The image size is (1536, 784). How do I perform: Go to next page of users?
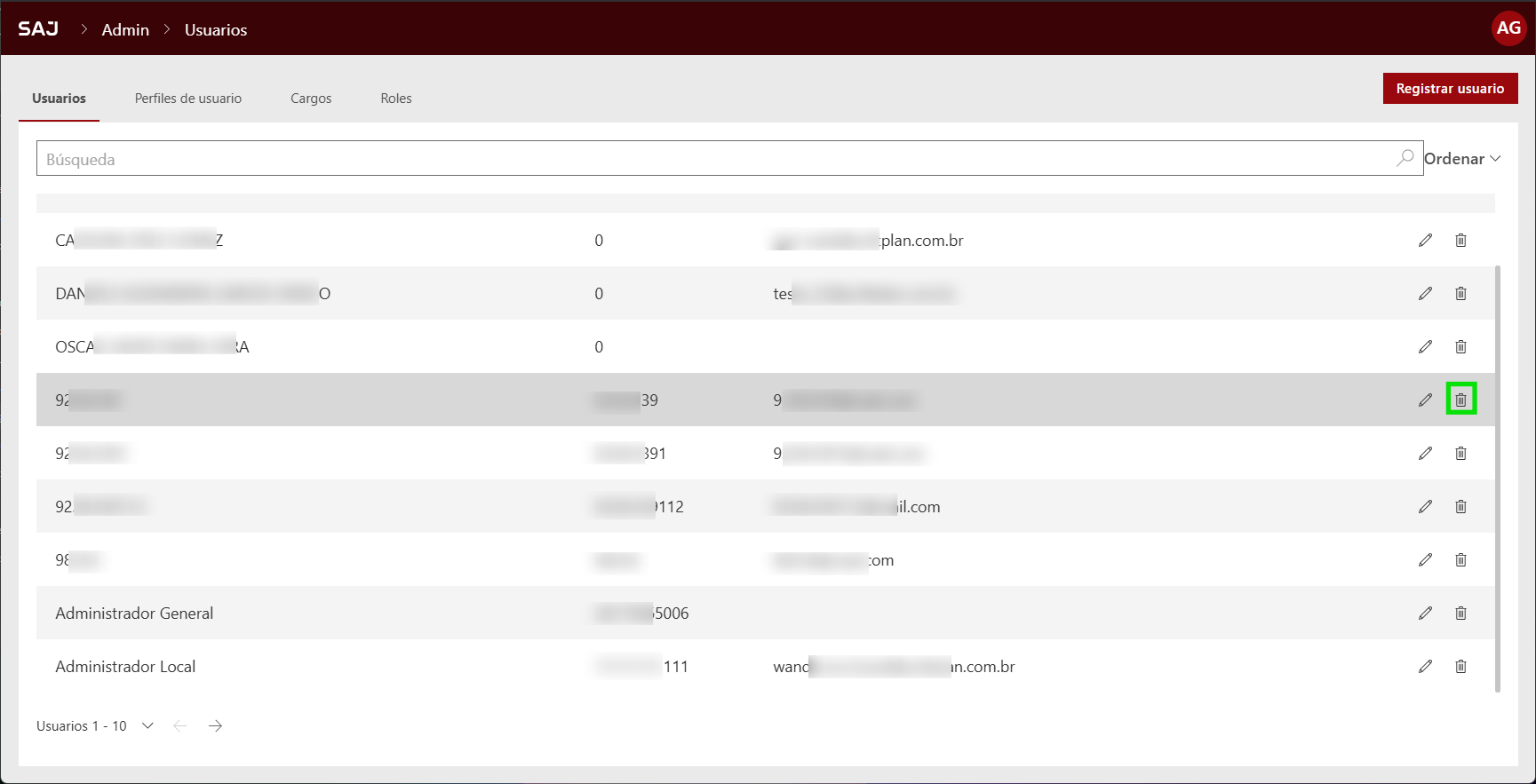click(215, 725)
